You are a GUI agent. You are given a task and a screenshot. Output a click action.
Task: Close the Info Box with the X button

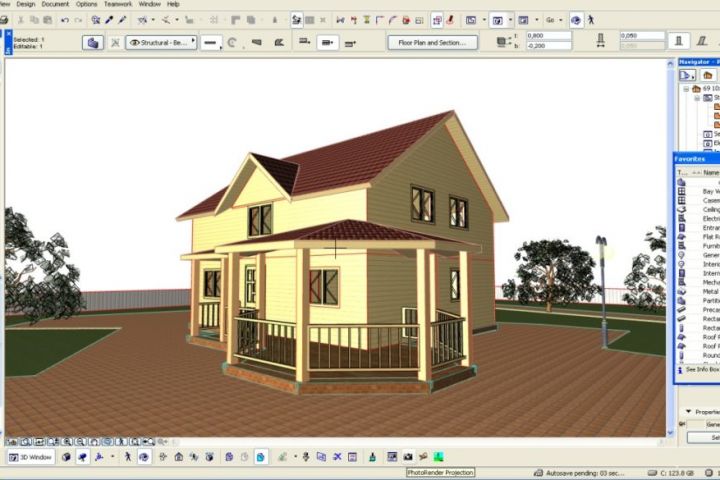point(8,34)
